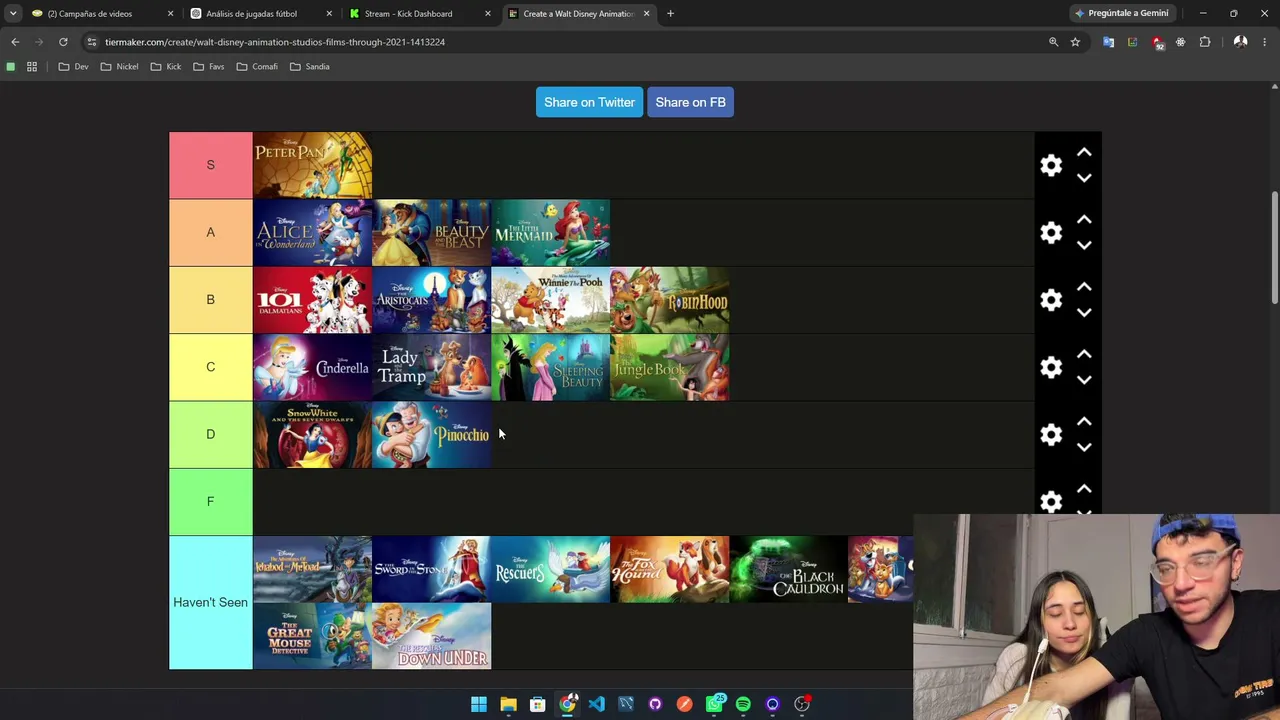Bookmark this page with star icon
Viewport: 1280px width, 720px height.
point(1075,42)
